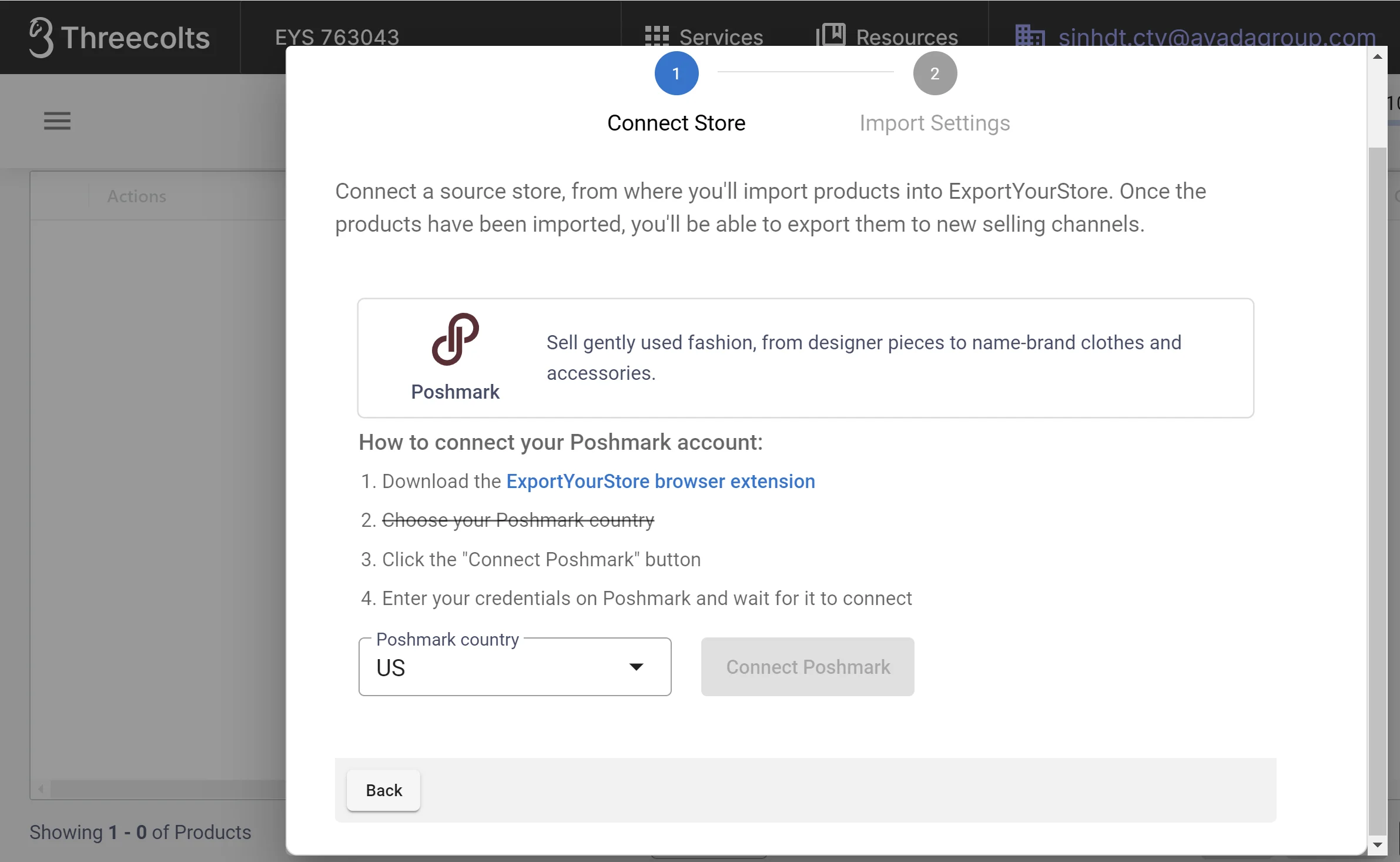Open ExportYourStore browser extension link

coord(661,482)
